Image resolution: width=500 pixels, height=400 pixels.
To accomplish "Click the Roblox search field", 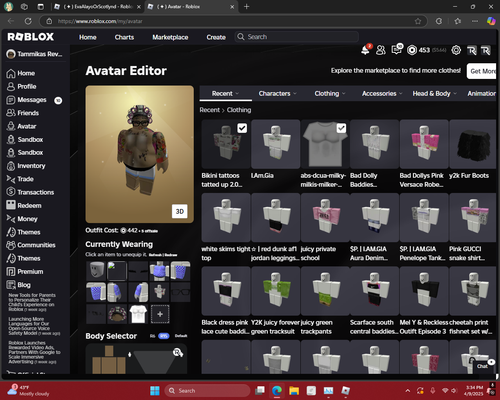I will tap(297, 37).
